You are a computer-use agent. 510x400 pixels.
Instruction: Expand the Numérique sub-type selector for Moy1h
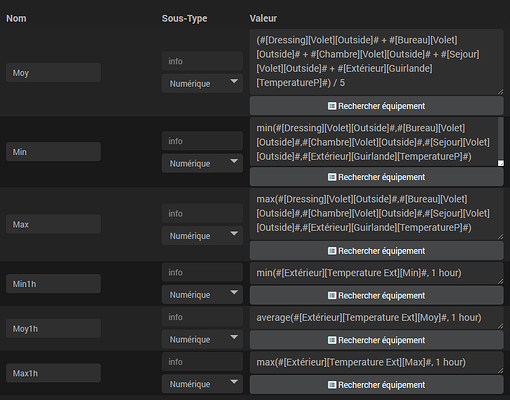[x=202, y=339]
